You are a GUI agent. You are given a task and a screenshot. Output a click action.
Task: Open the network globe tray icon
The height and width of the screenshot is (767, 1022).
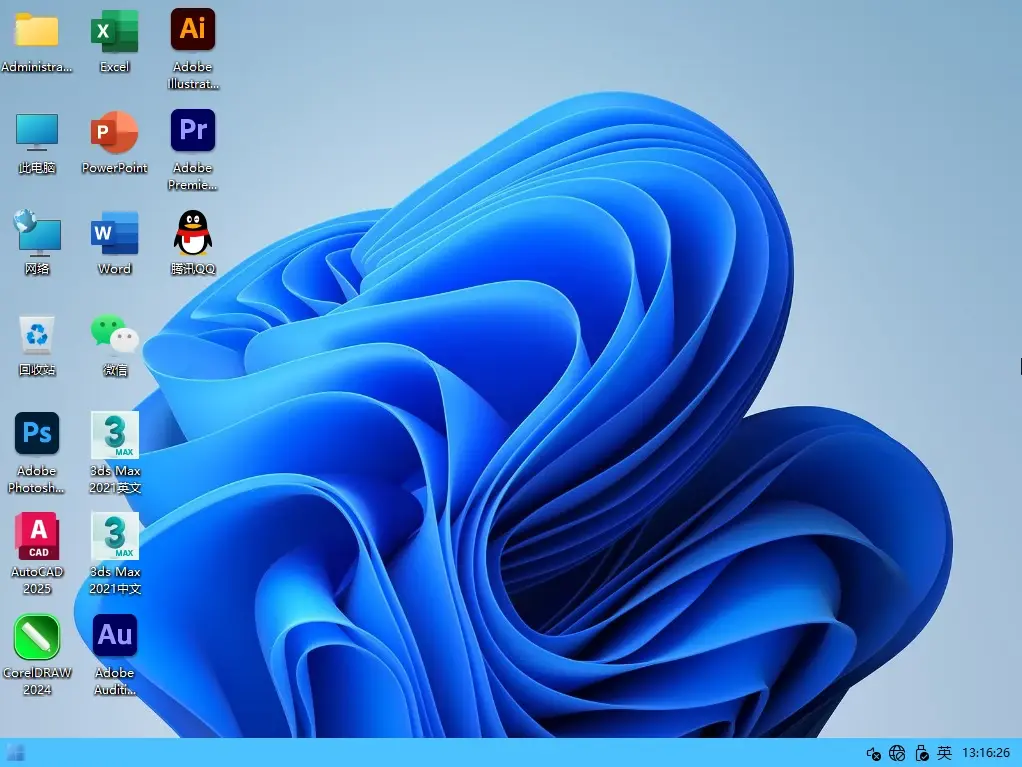coord(897,753)
